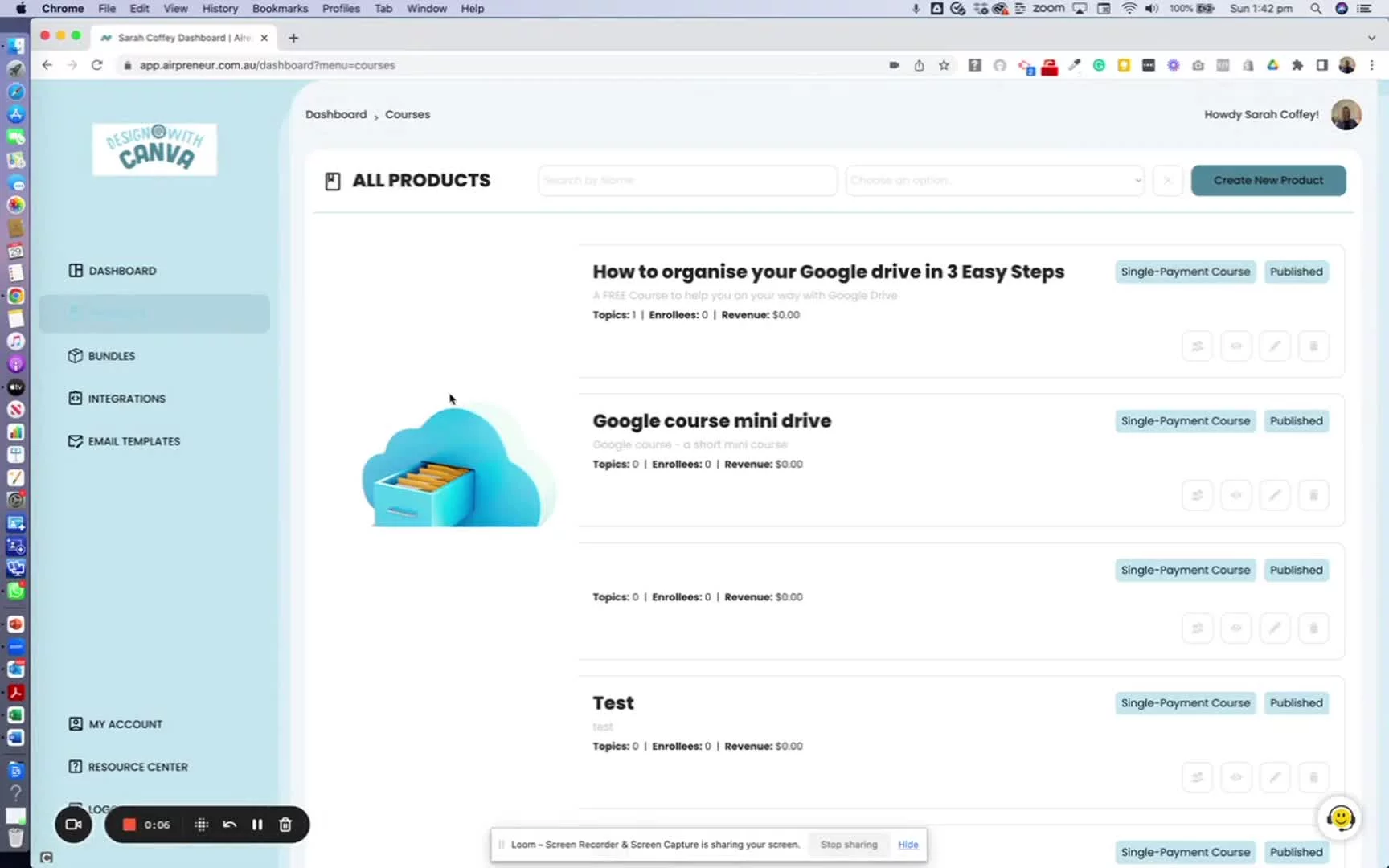Open the History menu in menu bar

219,8
